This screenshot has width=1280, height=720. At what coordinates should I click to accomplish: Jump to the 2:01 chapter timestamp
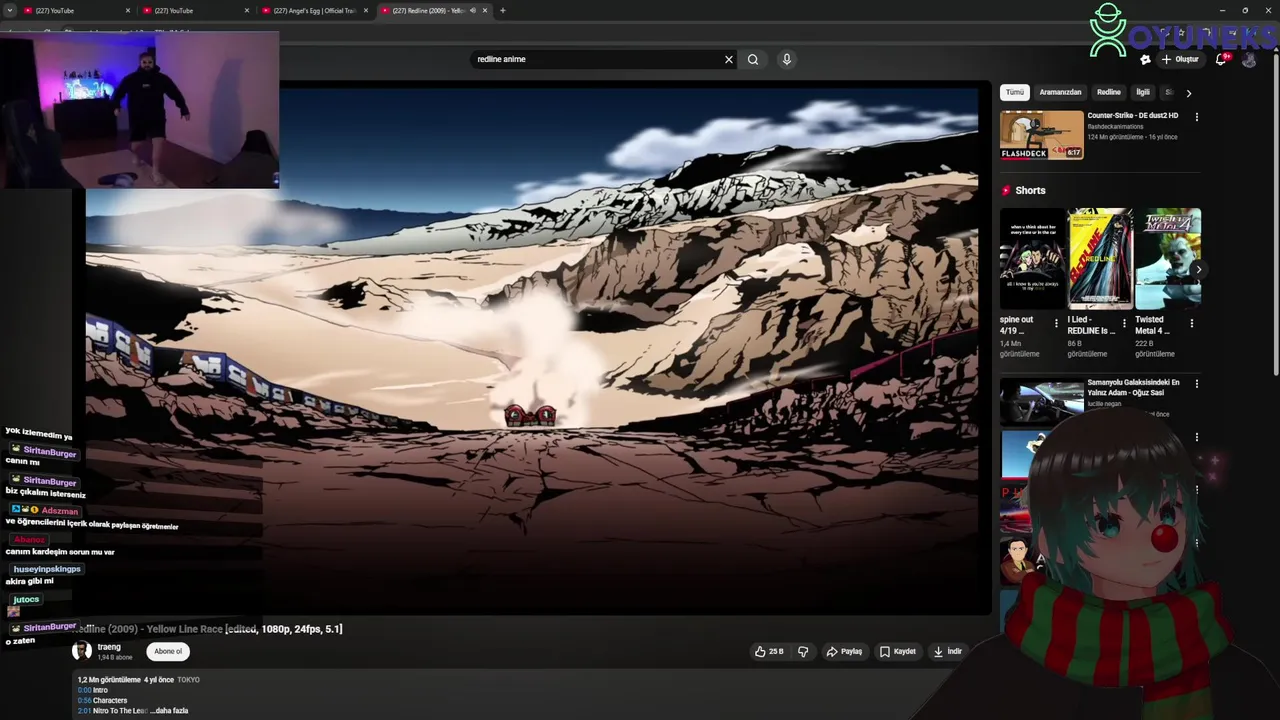[x=85, y=711]
